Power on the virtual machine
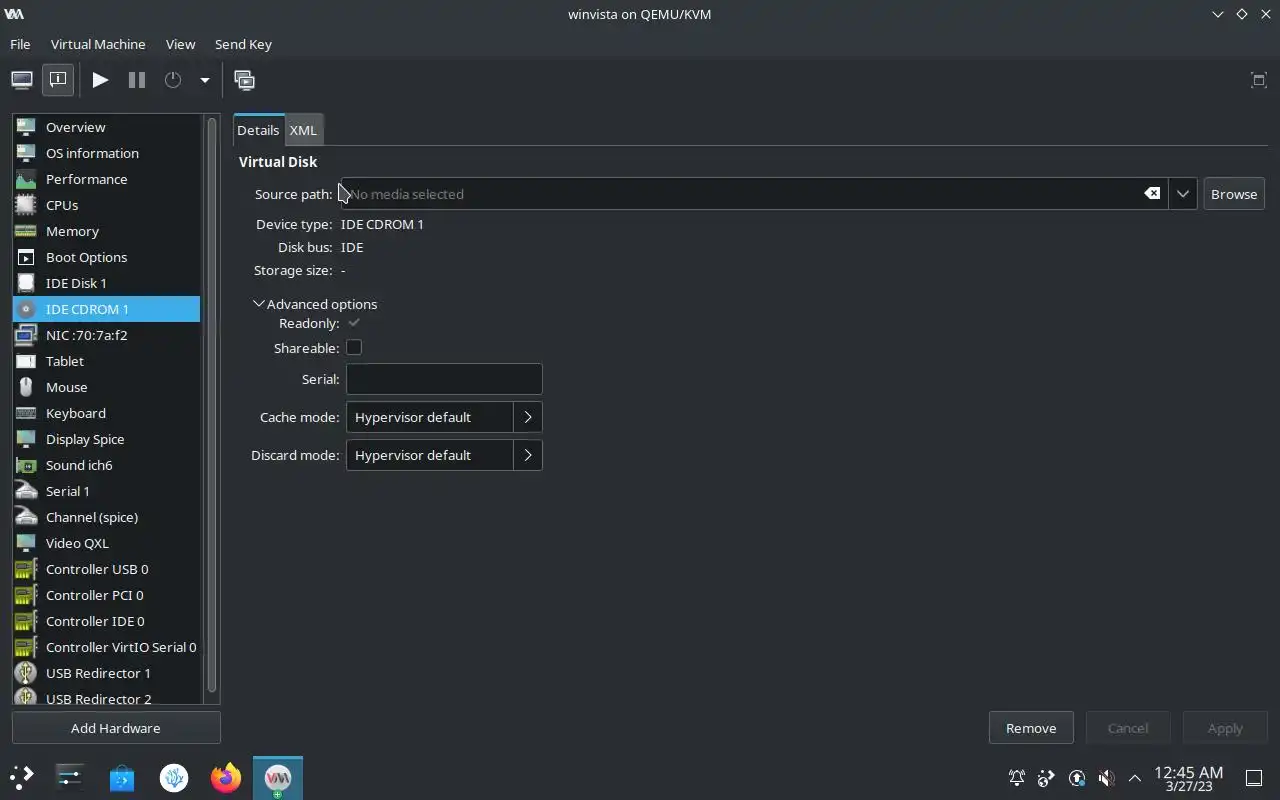The height and width of the screenshot is (800, 1280). (x=100, y=80)
